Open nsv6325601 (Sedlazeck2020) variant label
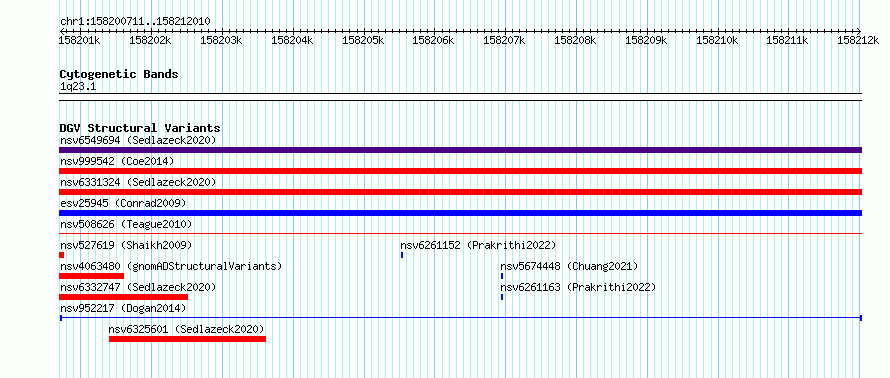Image resolution: width=890 pixels, height=378 pixels. [x=186, y=329]
